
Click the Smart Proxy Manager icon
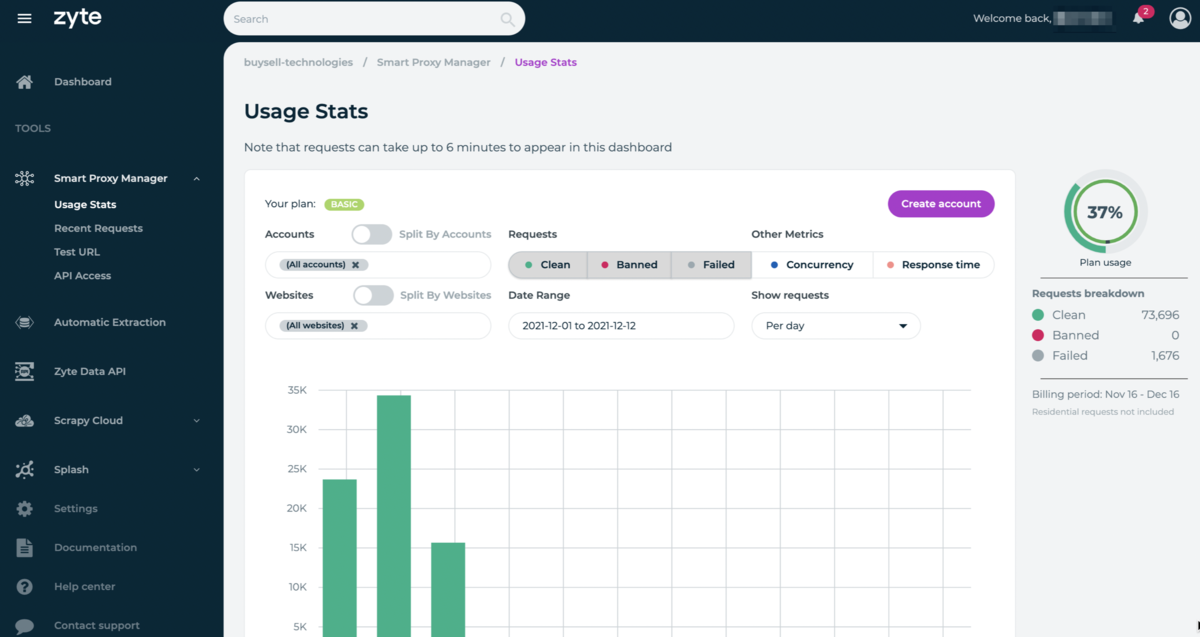25,178
